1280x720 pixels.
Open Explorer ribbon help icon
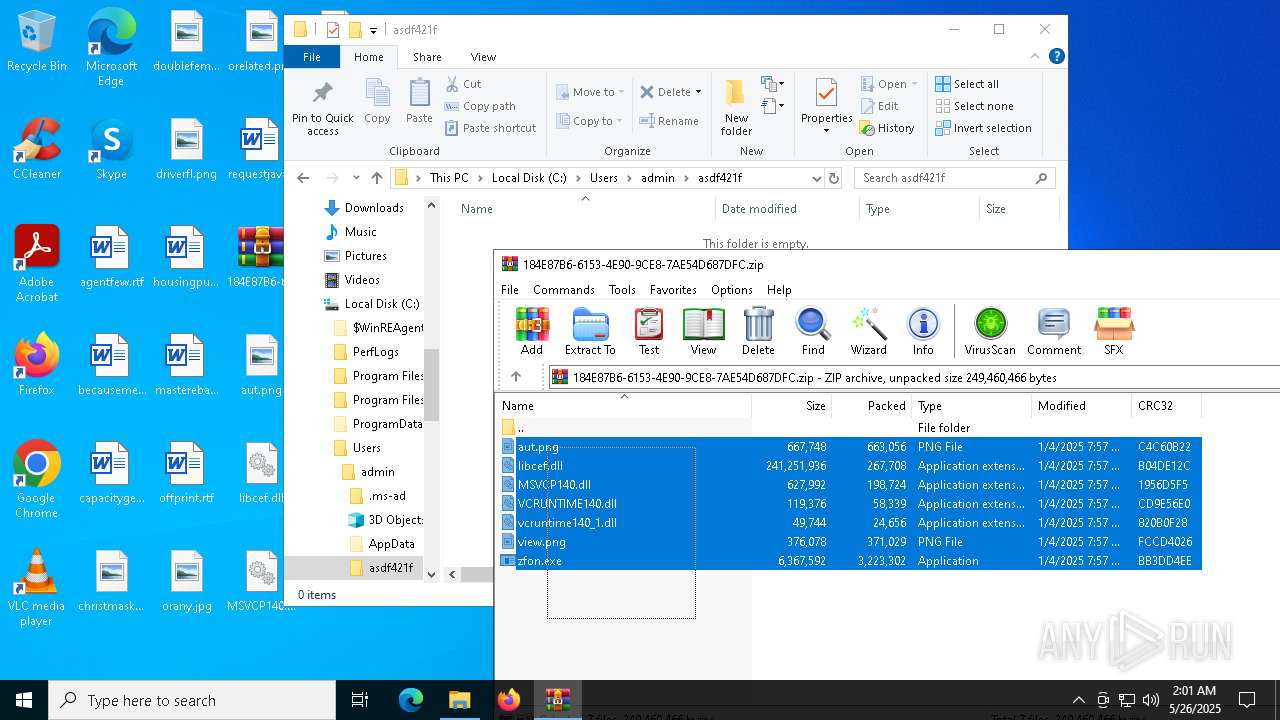(x=1056, y=56)
